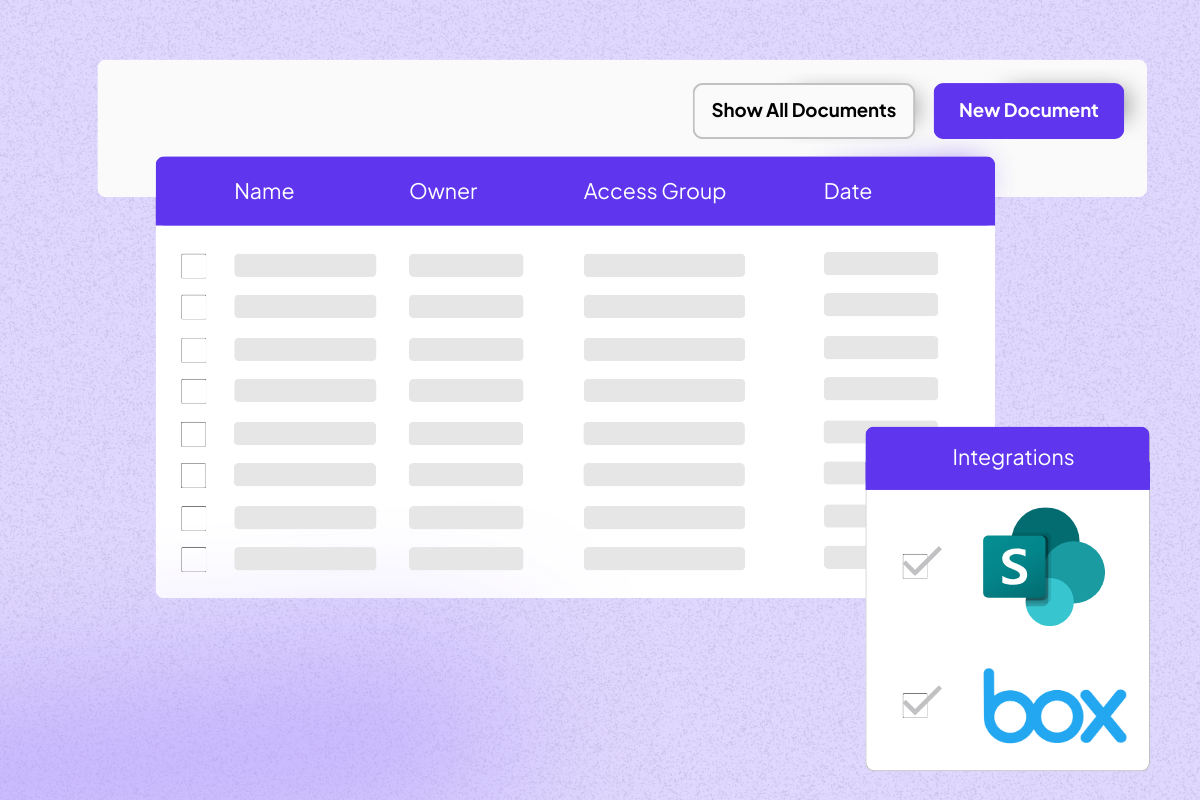Click the first row's Date entry
Viewport: 1200px width, 800px height.
pos(880,263)
